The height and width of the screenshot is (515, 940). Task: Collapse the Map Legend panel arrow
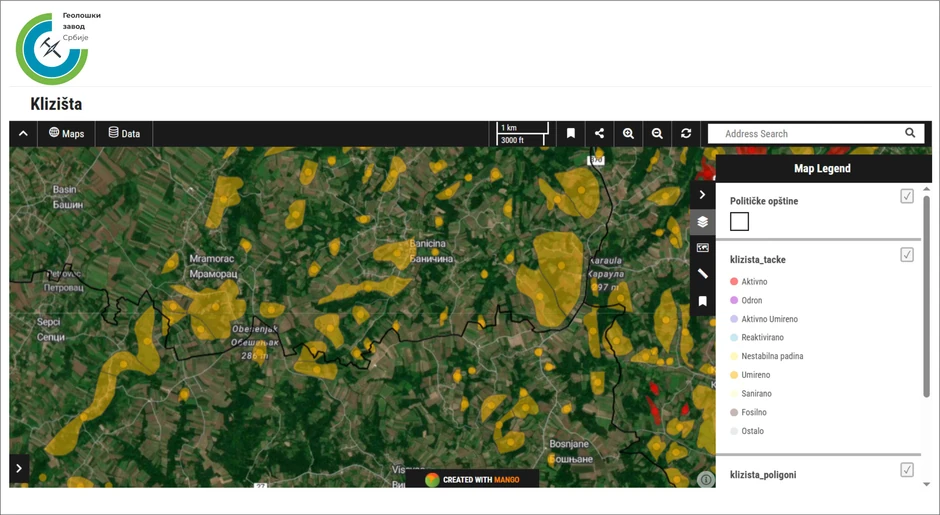click(x=703, y=195)
